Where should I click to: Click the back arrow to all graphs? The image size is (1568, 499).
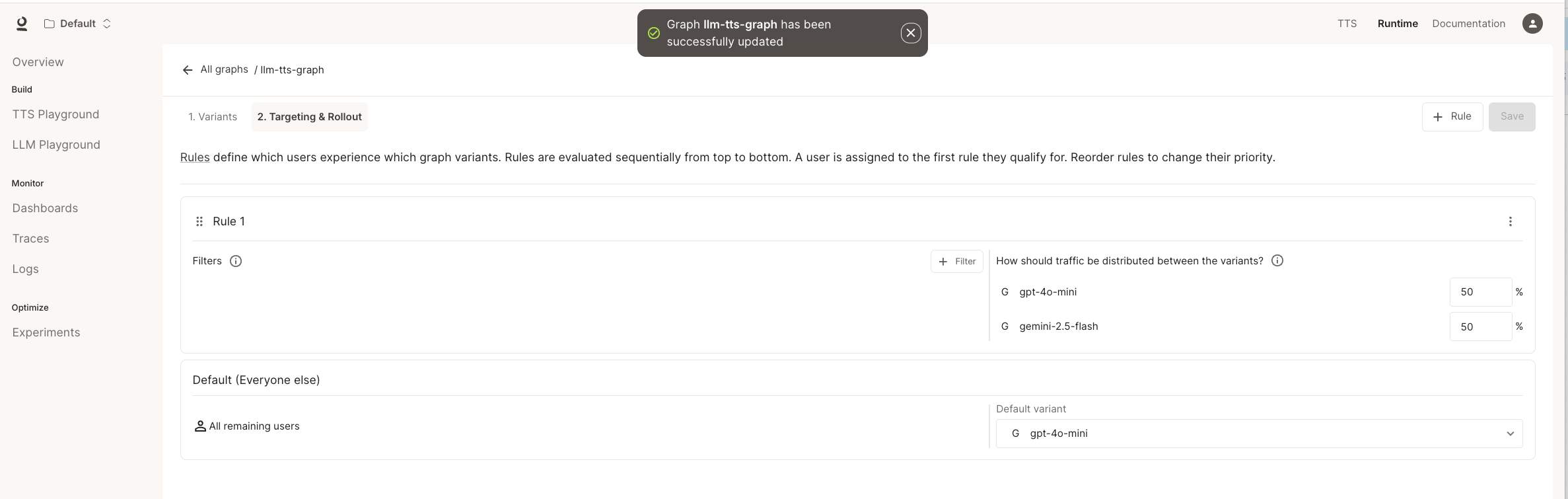coord(188,70)
